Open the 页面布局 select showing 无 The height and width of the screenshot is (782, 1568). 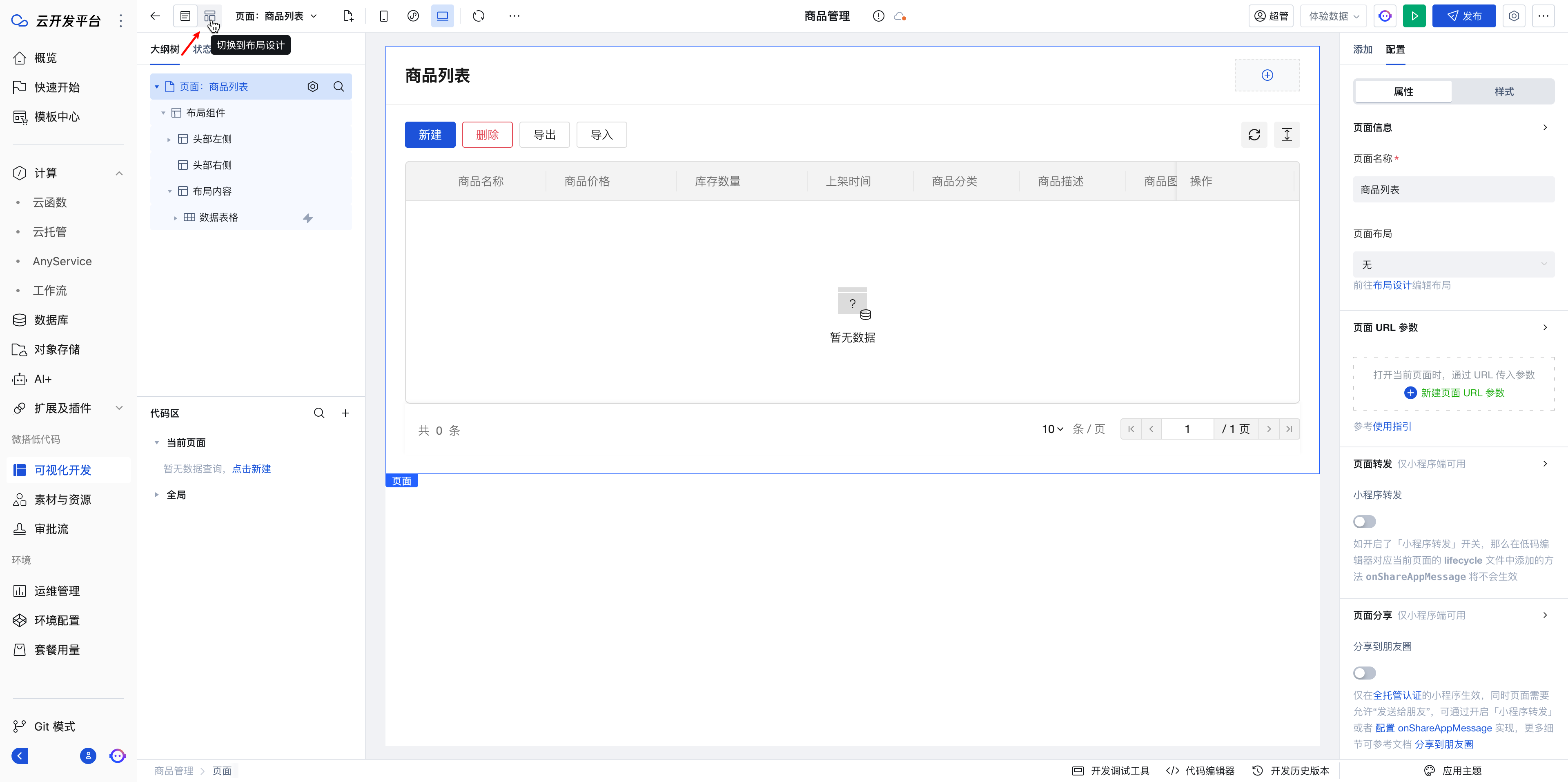[1453, 264]
